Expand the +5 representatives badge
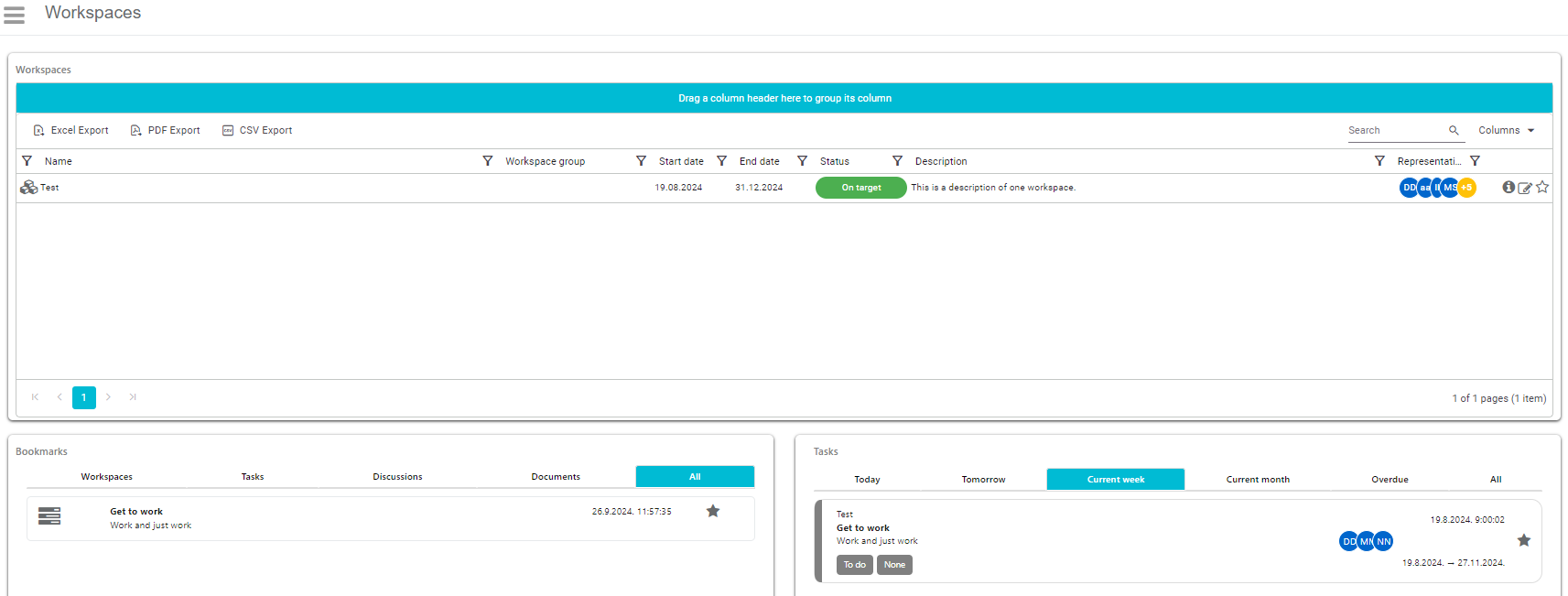 (x=1467, y=188)
